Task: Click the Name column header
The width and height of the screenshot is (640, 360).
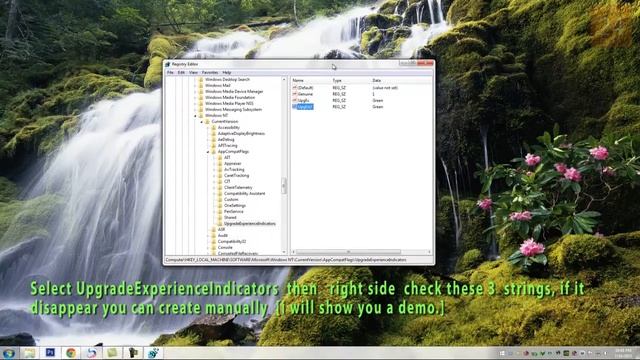Action: [311, 81]
